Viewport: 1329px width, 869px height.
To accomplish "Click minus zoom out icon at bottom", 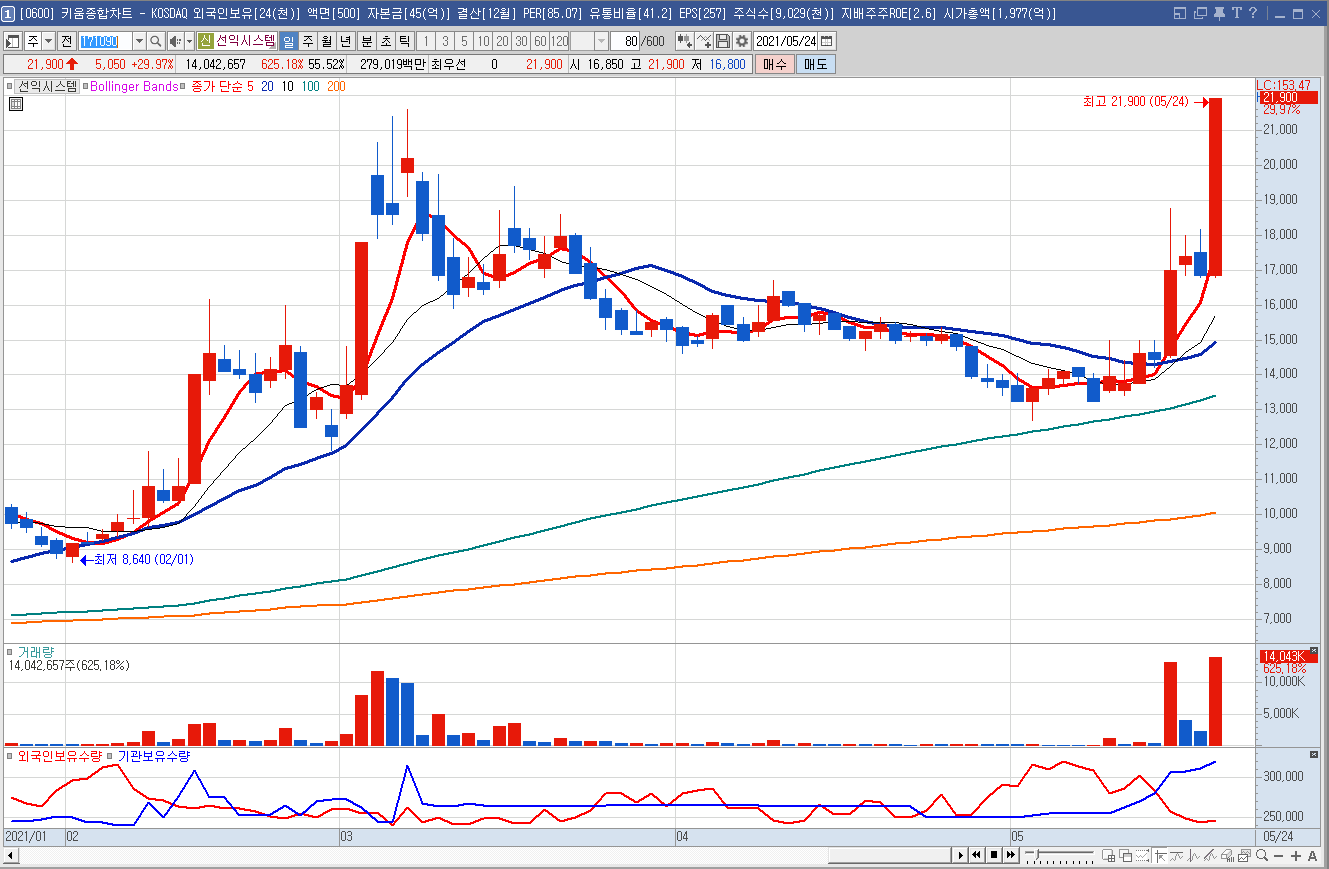I will click(x=1278, y=855).
